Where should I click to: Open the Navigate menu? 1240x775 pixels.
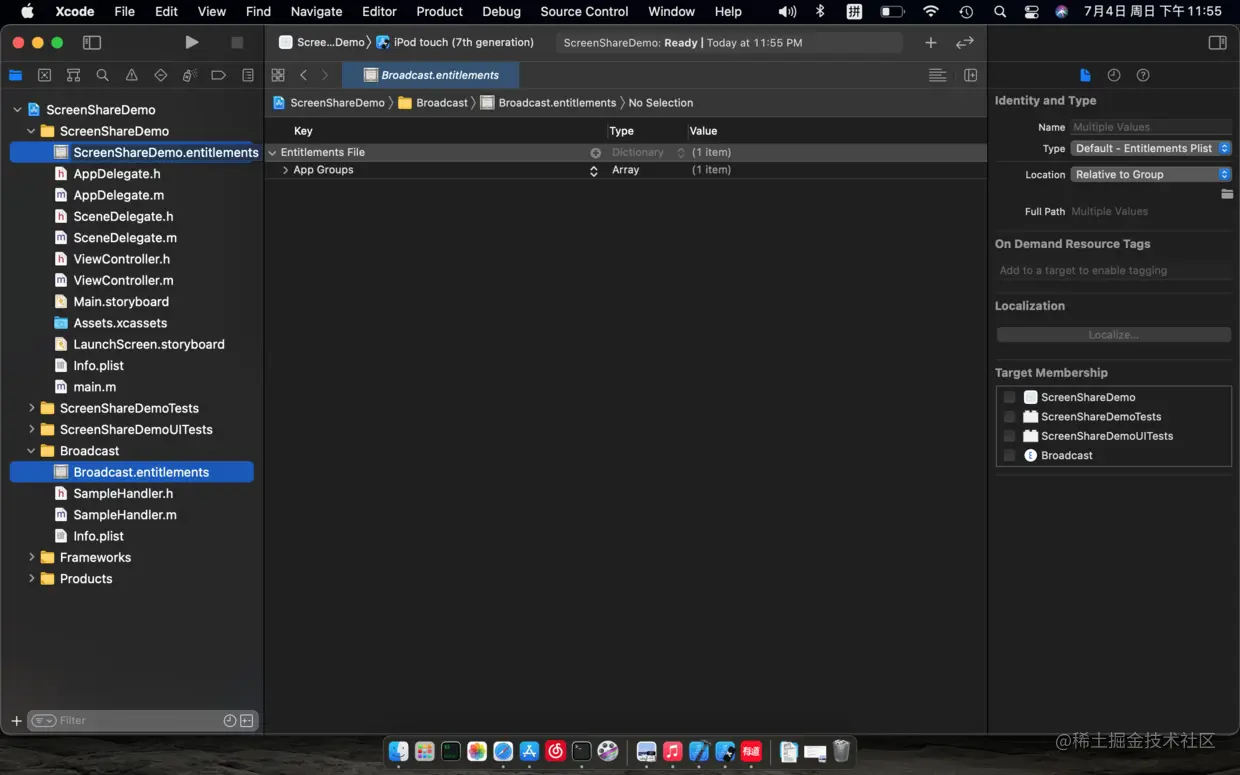316,11
